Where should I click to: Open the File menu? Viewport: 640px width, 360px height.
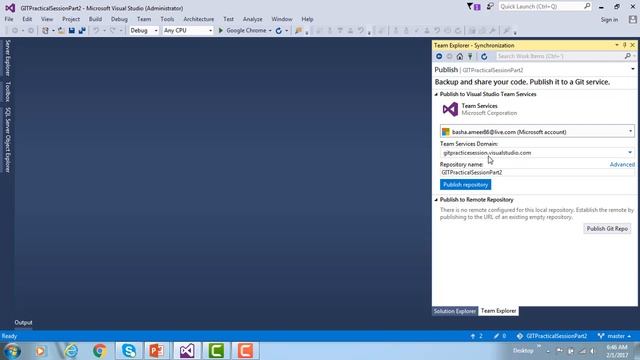click(x=9, y=19)
